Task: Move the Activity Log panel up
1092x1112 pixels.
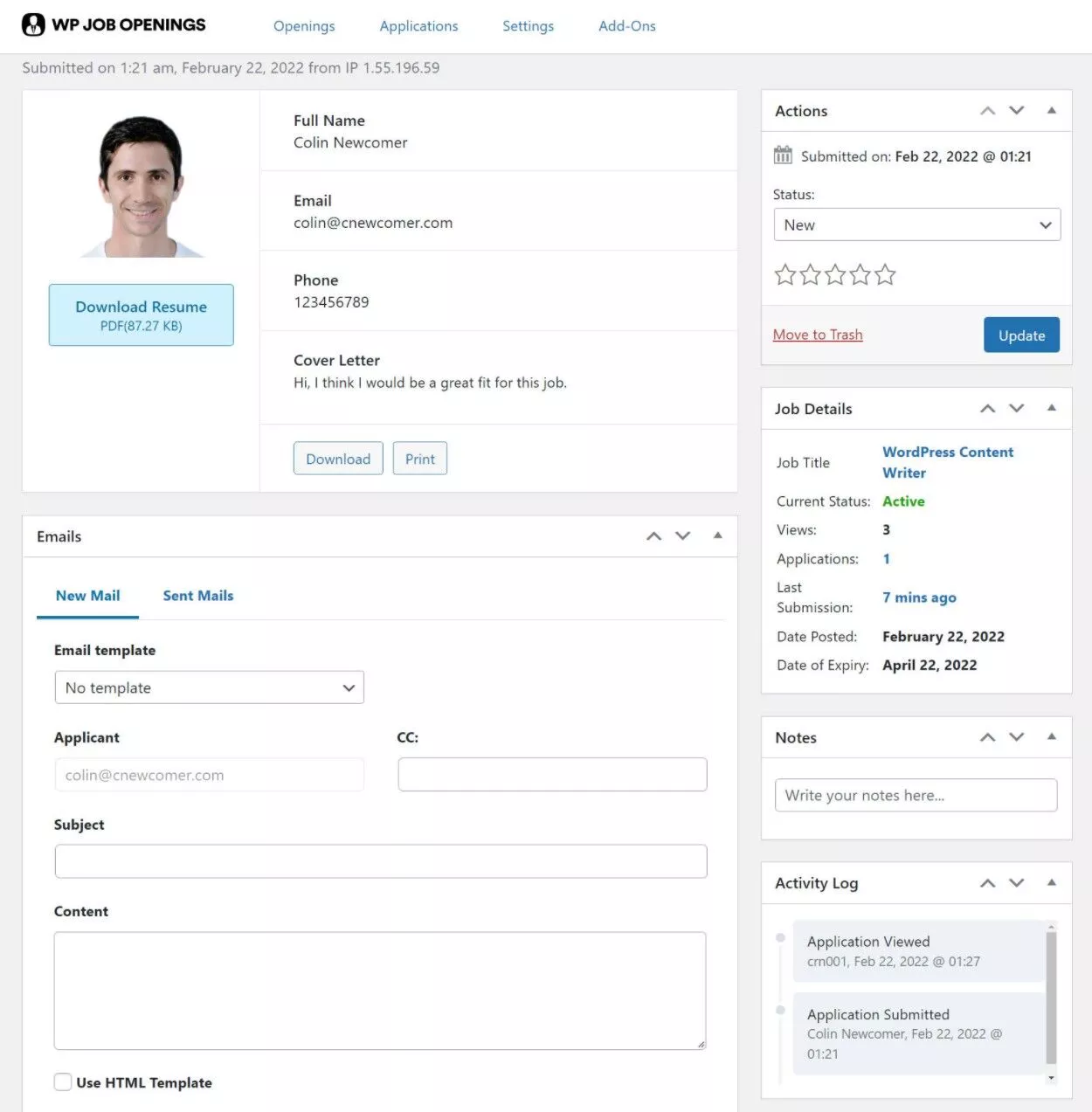Action: click(988, 883)
